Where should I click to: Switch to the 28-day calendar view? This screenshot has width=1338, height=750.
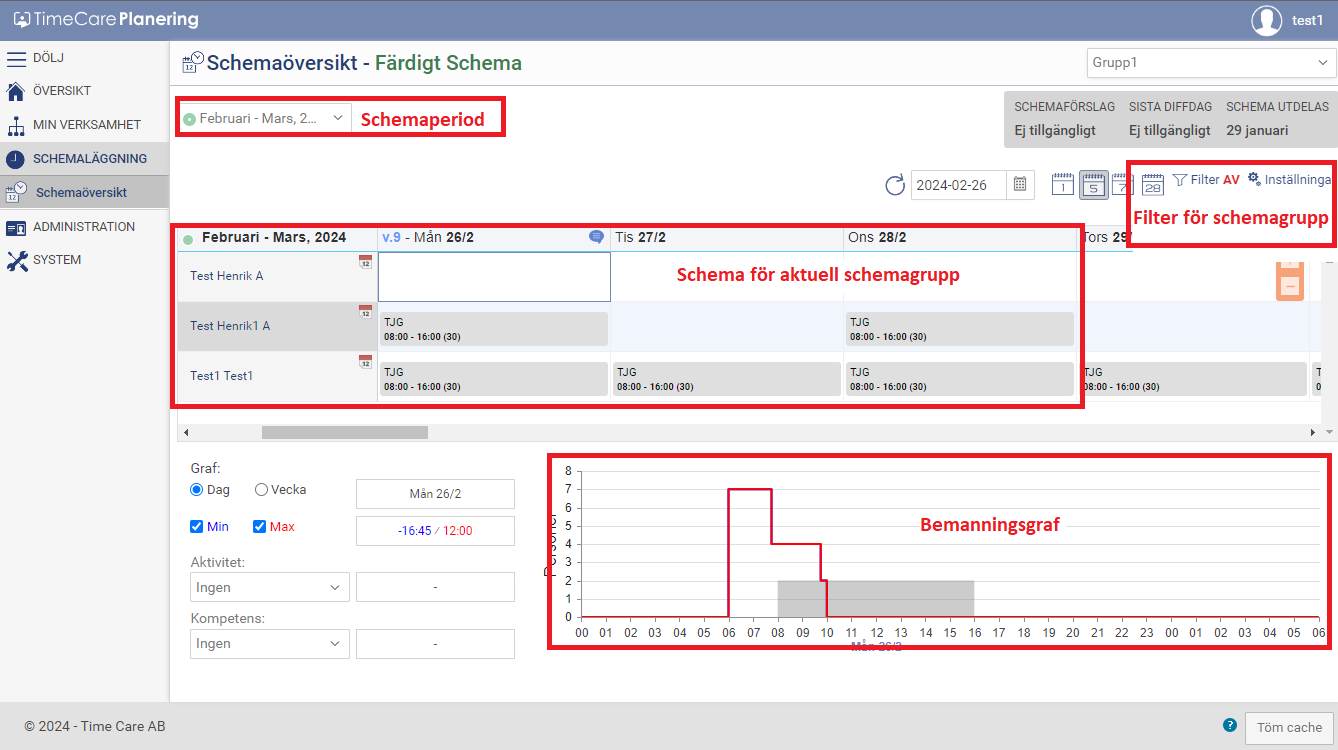(x=1152, y=185)
